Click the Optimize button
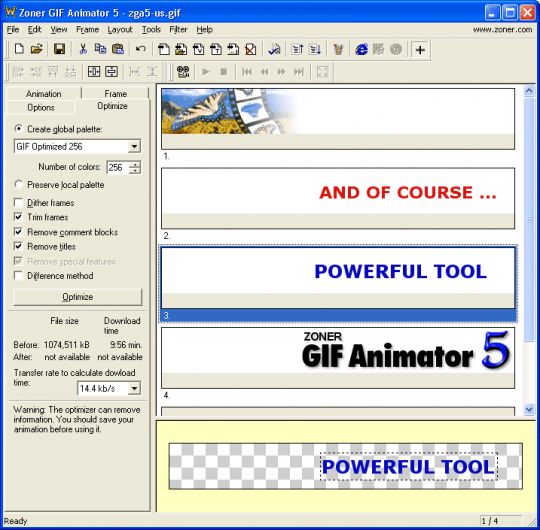The height and width of the screenshot is (530, 540). click(77, 297)
